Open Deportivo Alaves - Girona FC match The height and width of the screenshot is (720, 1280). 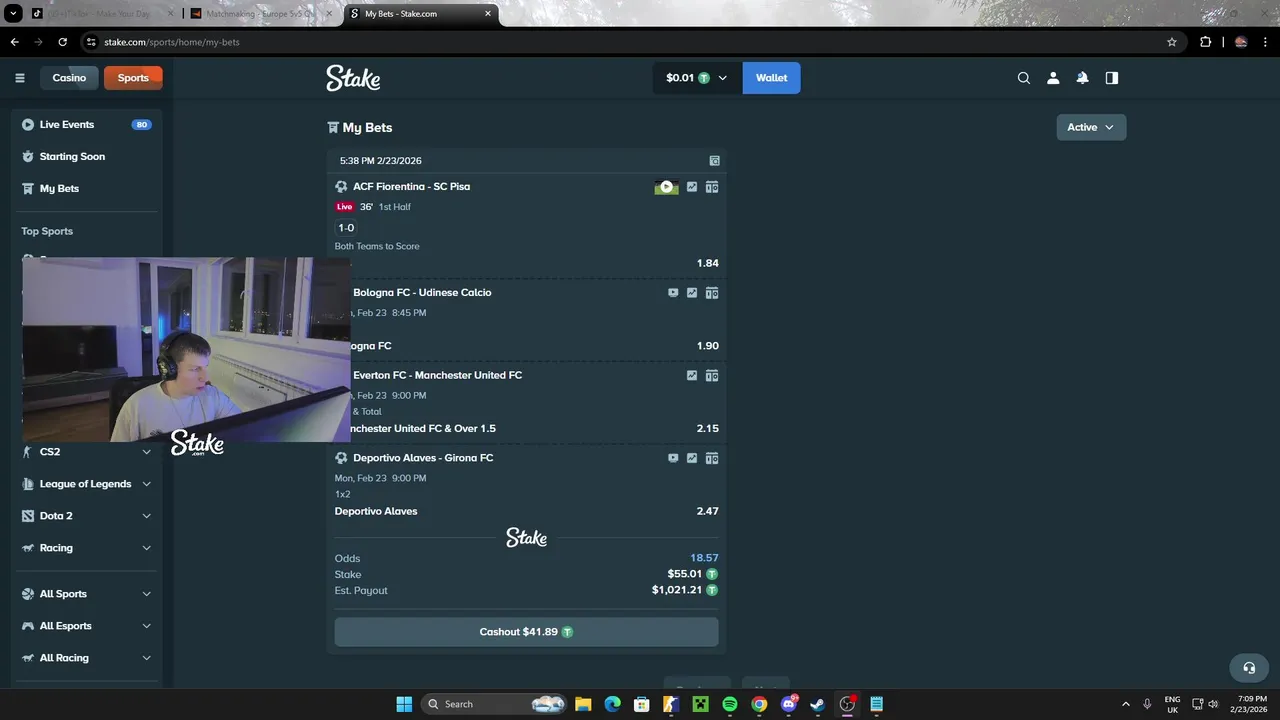[423, 458]
